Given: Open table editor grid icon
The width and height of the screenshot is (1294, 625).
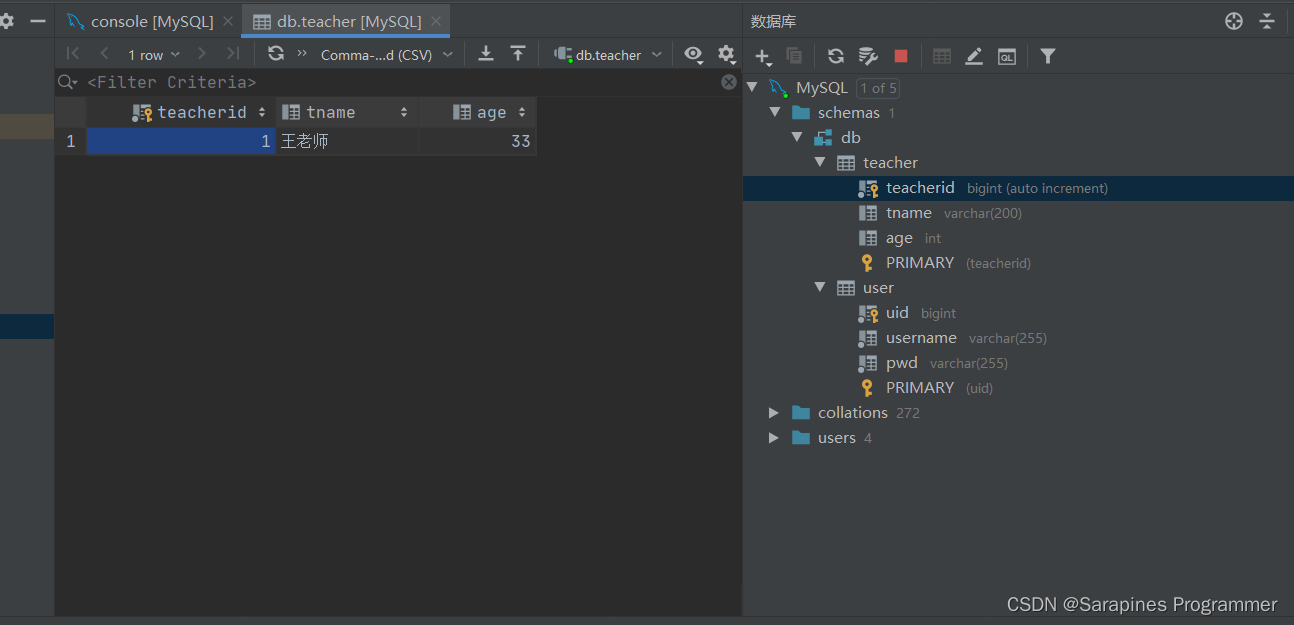Looking at the screenshot, I should pyautogui.click(x=942, y=56).
